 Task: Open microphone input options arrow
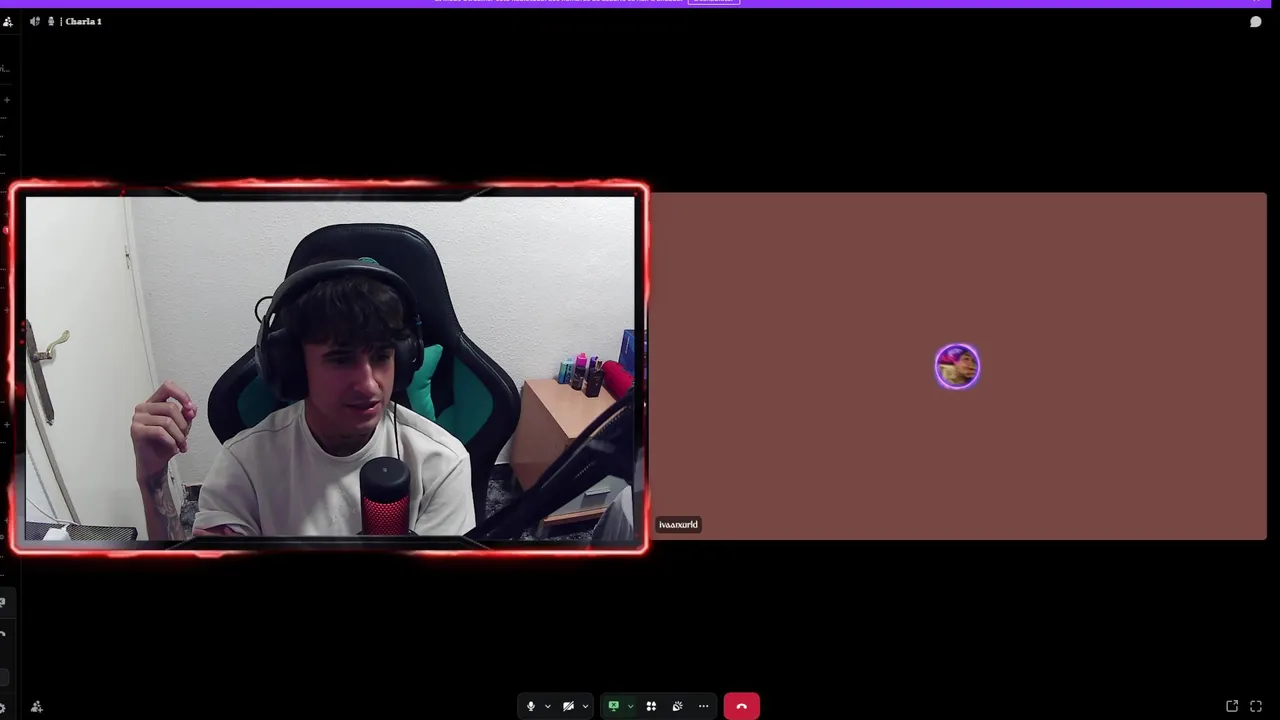(547, 707)
